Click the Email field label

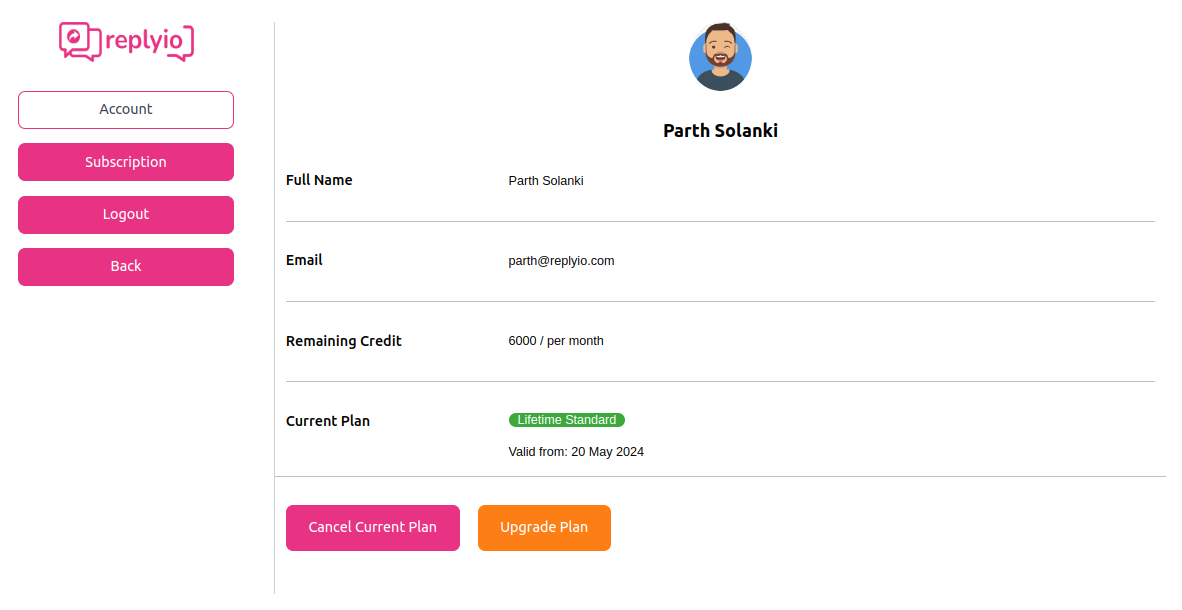point(304,260)
